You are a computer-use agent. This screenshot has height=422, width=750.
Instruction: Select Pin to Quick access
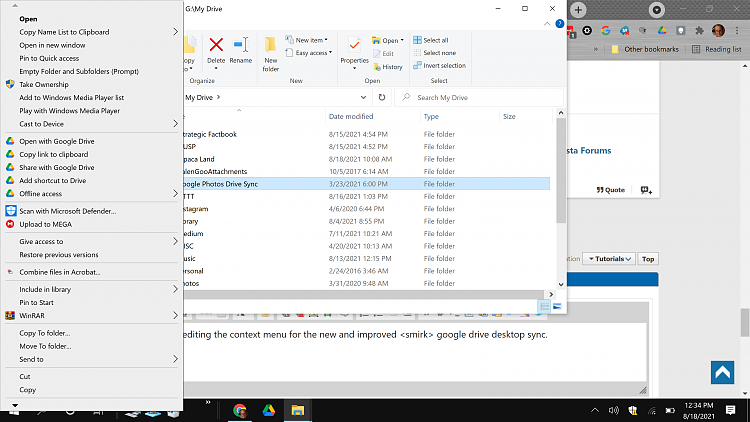pos(49,58)
